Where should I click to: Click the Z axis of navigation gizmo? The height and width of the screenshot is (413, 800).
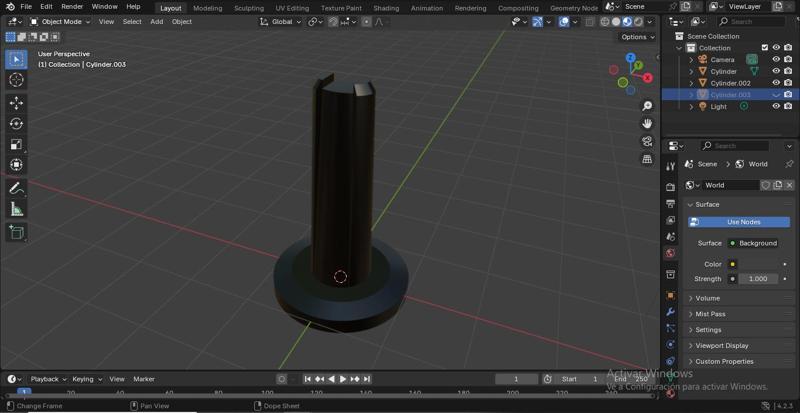point(631,57)
